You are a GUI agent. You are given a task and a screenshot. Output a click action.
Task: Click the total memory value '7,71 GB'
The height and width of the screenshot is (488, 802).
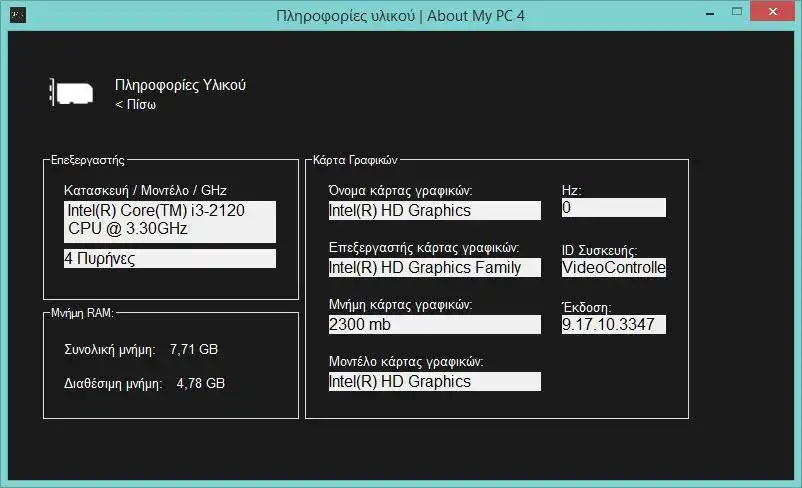point(194,349)
